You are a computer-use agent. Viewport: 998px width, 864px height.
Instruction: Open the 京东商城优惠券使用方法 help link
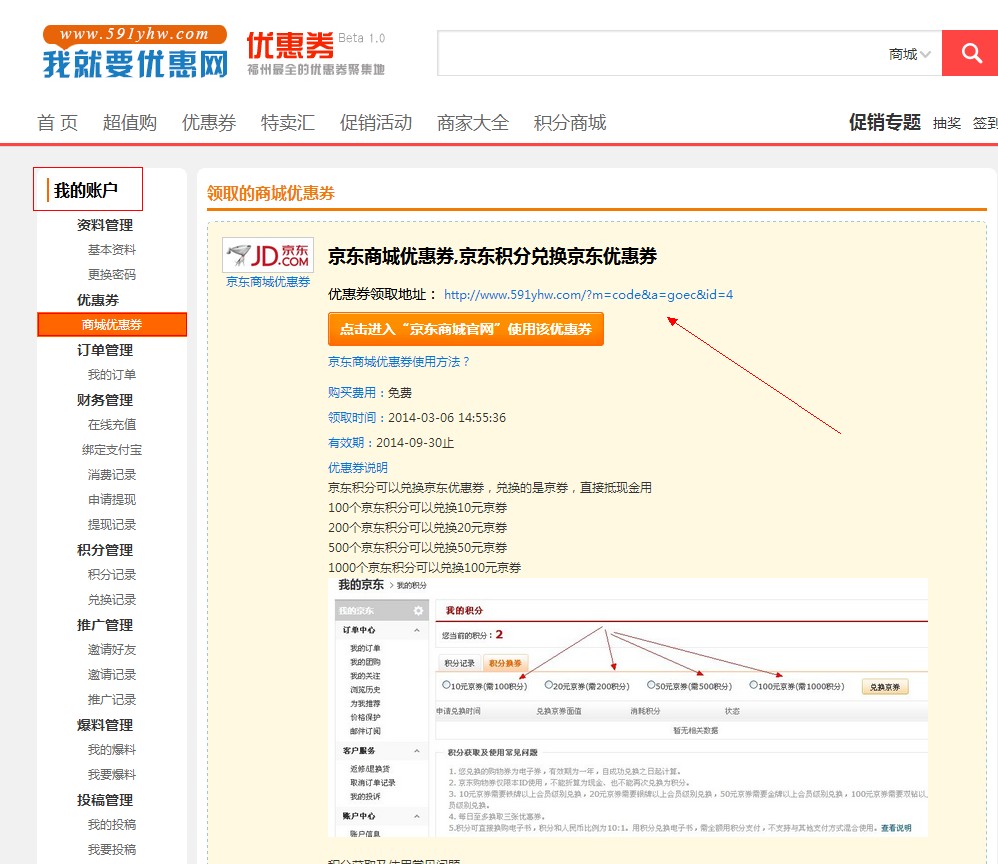coord(398,362)
